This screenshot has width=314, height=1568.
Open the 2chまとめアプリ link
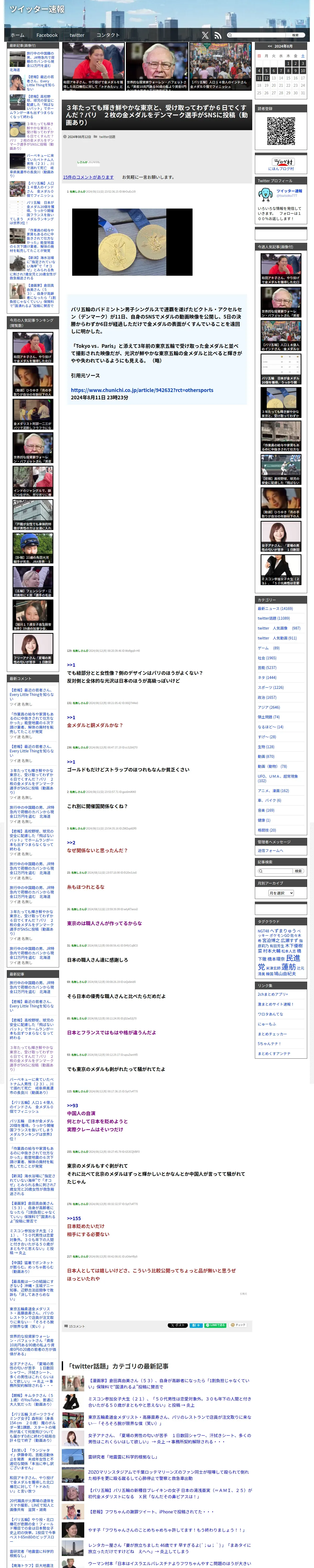pyautogui.click(x=273, y=995)
